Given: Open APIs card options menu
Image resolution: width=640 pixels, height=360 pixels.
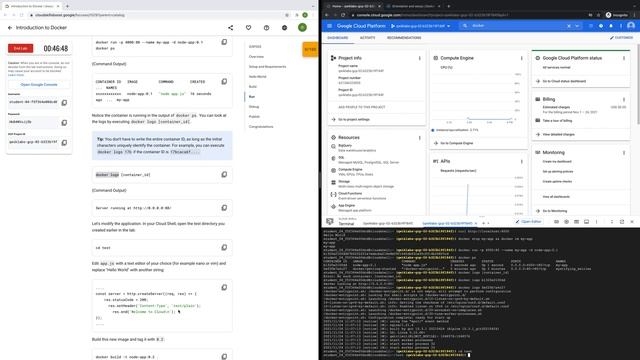Looking at the screenshot, I should pyautogui.click(x=521, y=162).
